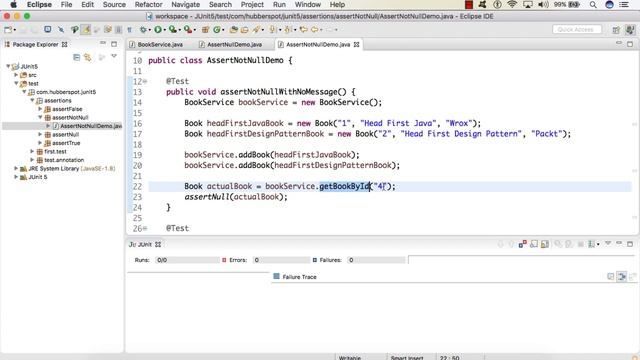Toggle Link with Editor in Package Explorer

(x=88, y=57)
